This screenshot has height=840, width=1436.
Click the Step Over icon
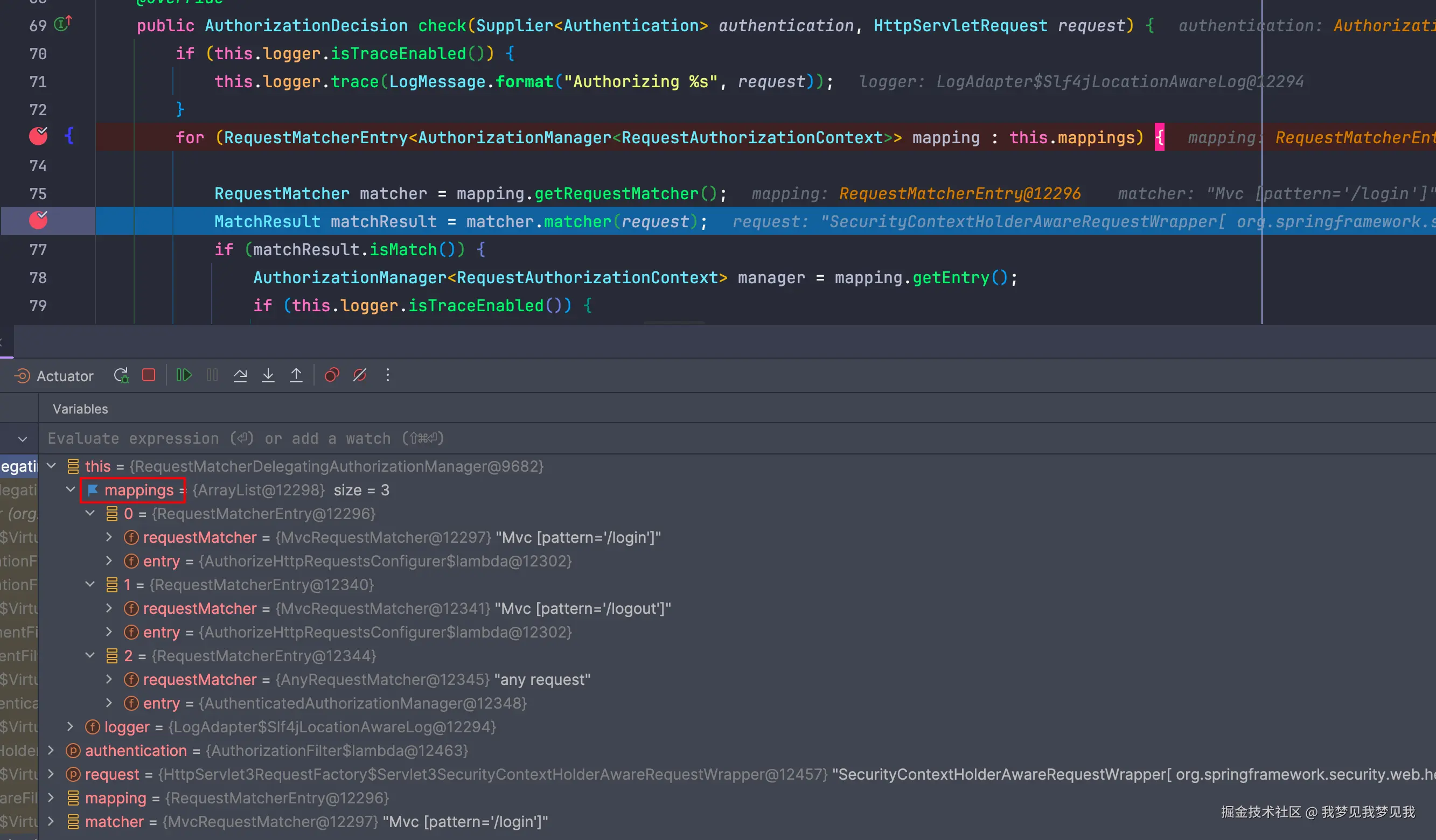240,375
